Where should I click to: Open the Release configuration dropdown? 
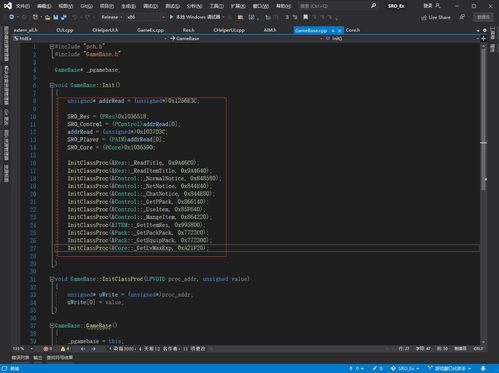point(112,17)
